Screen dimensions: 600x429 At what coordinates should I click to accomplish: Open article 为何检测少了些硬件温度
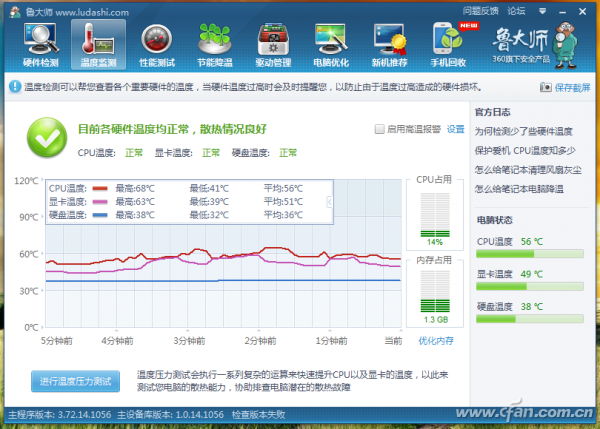pyautogui.click(x=523, y=132)
